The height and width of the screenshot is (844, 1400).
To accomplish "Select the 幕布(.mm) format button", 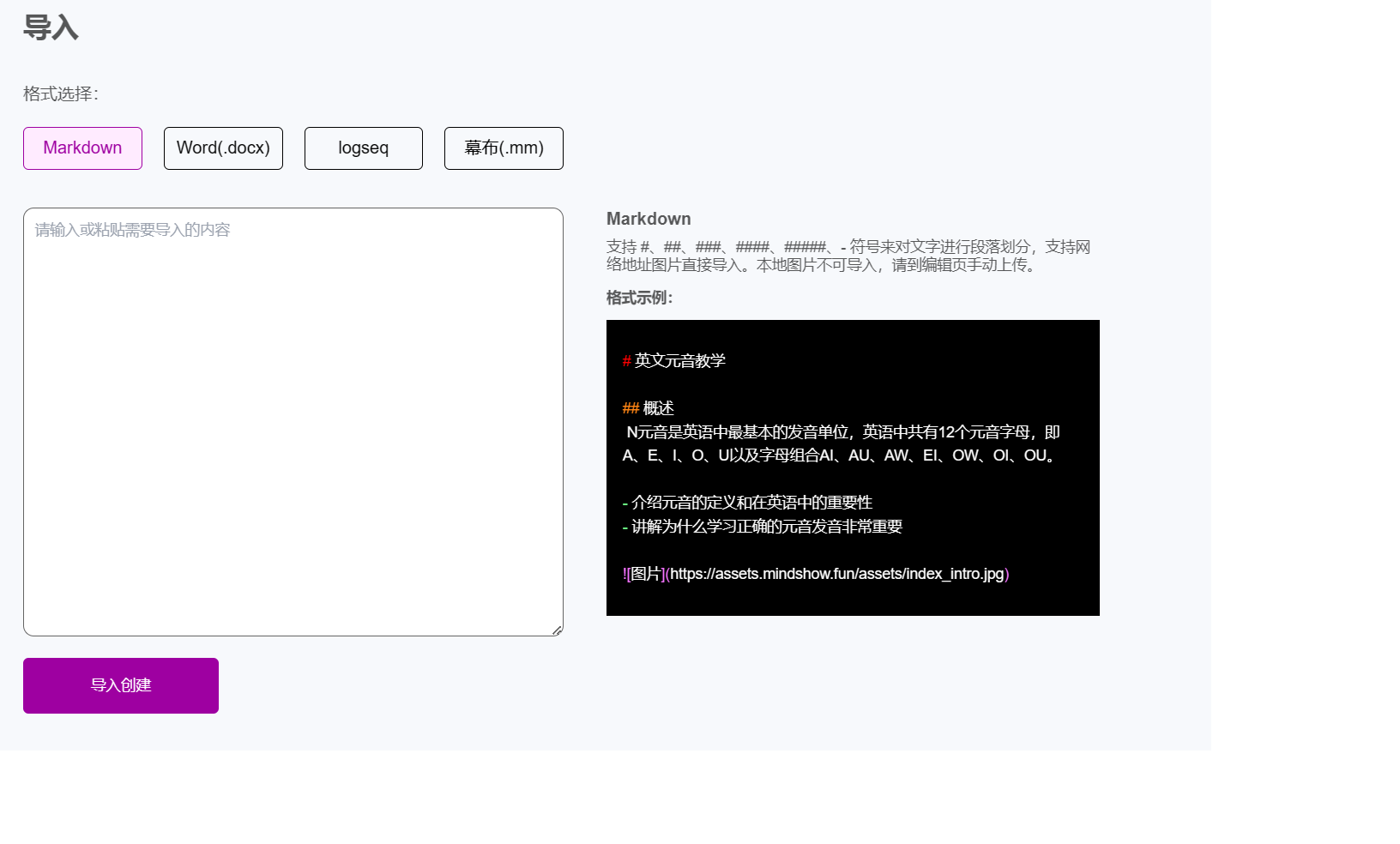I will click(x=504, y=148).
